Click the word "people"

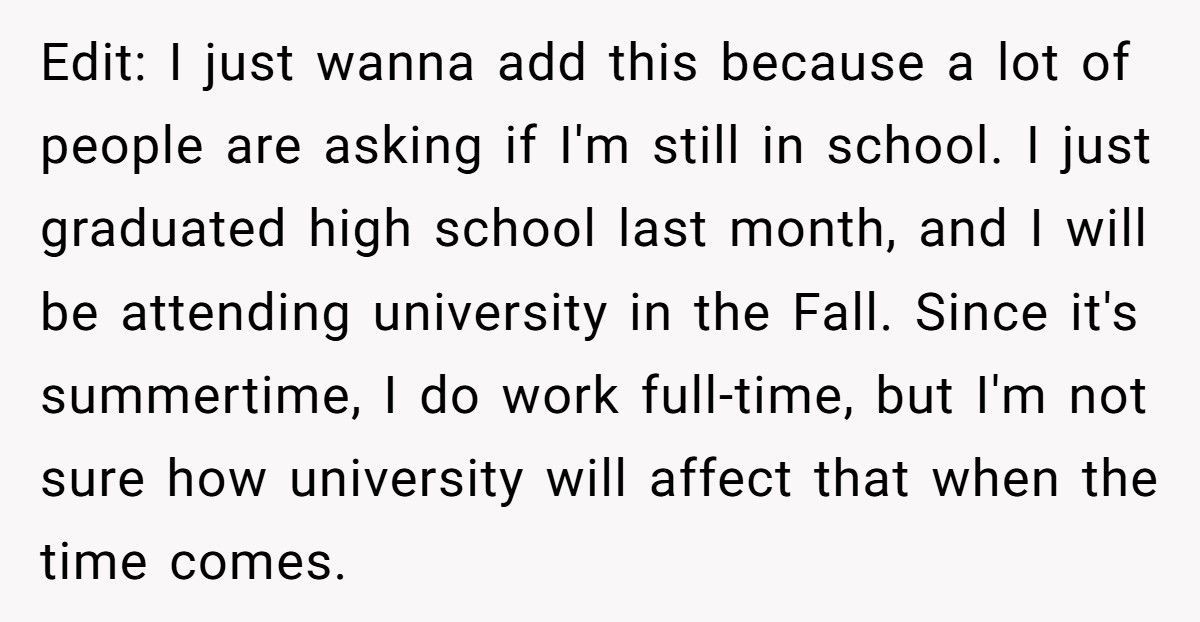coord(109,150)
